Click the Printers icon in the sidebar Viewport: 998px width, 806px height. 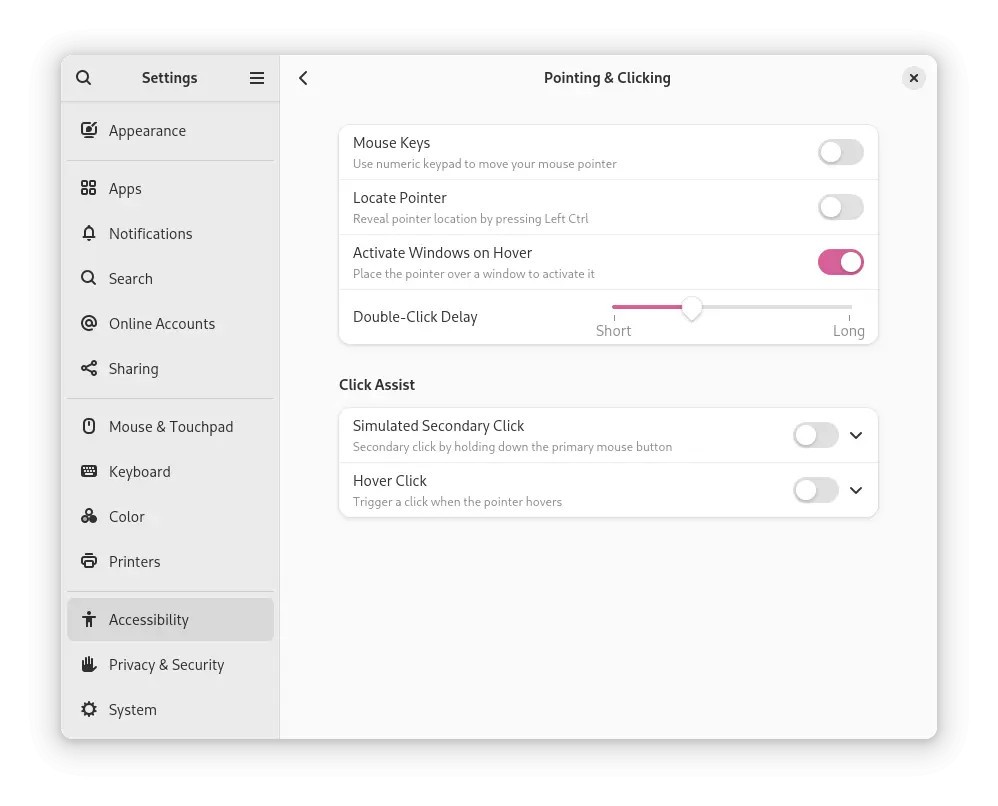(89, 561)
